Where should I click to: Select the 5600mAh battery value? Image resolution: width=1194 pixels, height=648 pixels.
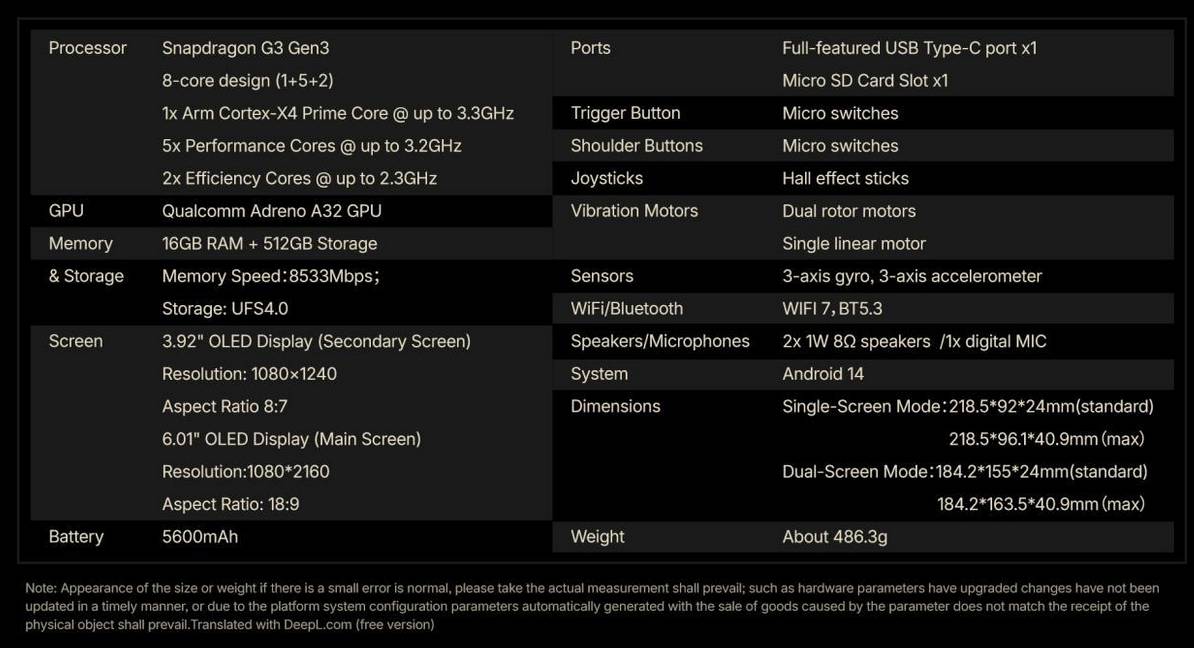[x=200, y=537]
